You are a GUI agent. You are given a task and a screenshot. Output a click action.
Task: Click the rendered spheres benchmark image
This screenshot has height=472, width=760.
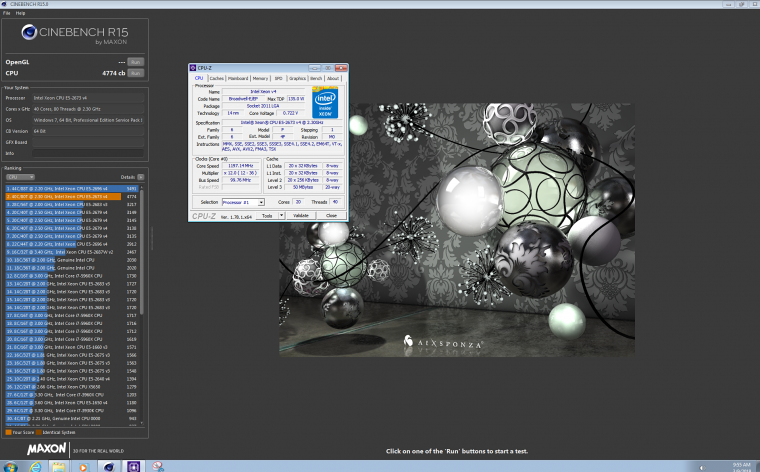coord(457,230)
